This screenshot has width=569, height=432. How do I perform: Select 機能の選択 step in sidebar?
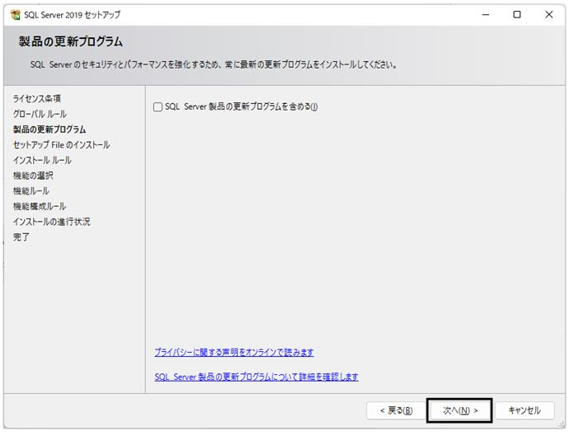tap(33, 176)
